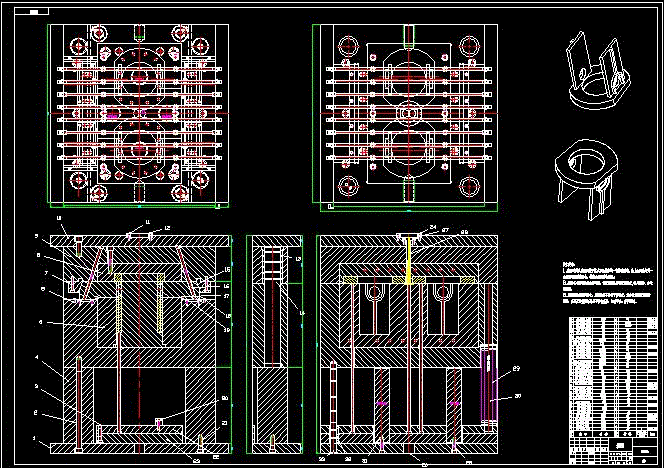
Task: Click part balloon number 4
Action: tap(37, 358)
